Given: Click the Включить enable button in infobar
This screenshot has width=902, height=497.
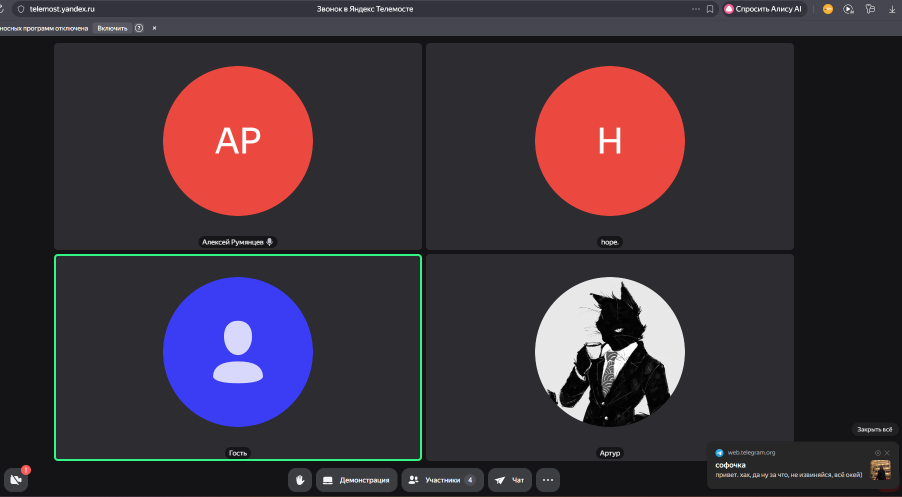Looking at the screenshot, I should [x=112, y=28].
